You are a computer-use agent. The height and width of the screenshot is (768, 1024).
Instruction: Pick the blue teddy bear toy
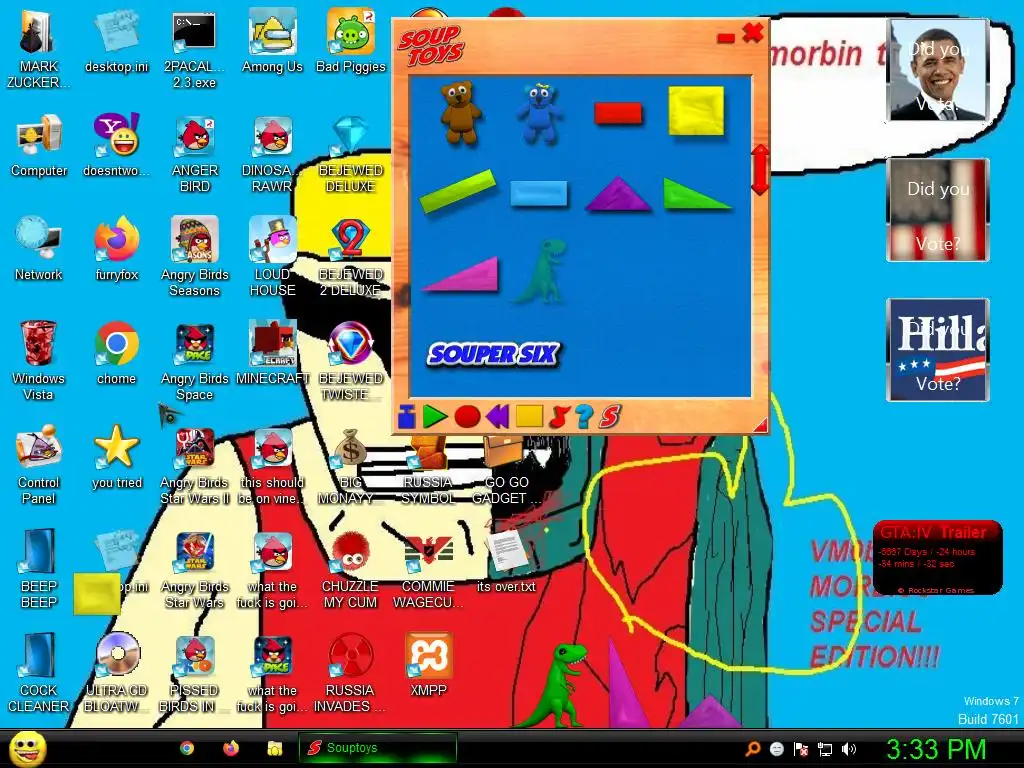tap(539, 112)
